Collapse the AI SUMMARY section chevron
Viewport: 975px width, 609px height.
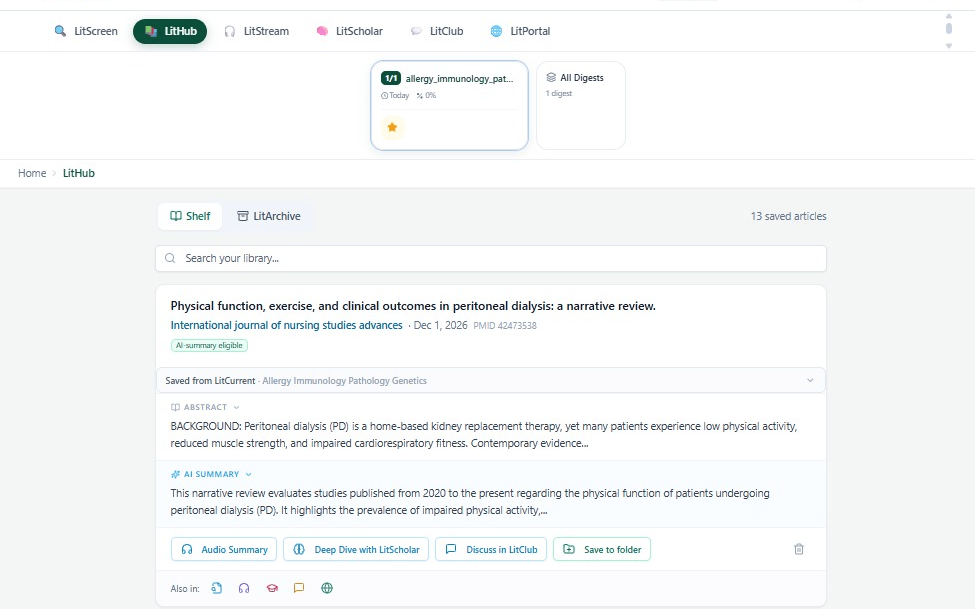(249, 475)
